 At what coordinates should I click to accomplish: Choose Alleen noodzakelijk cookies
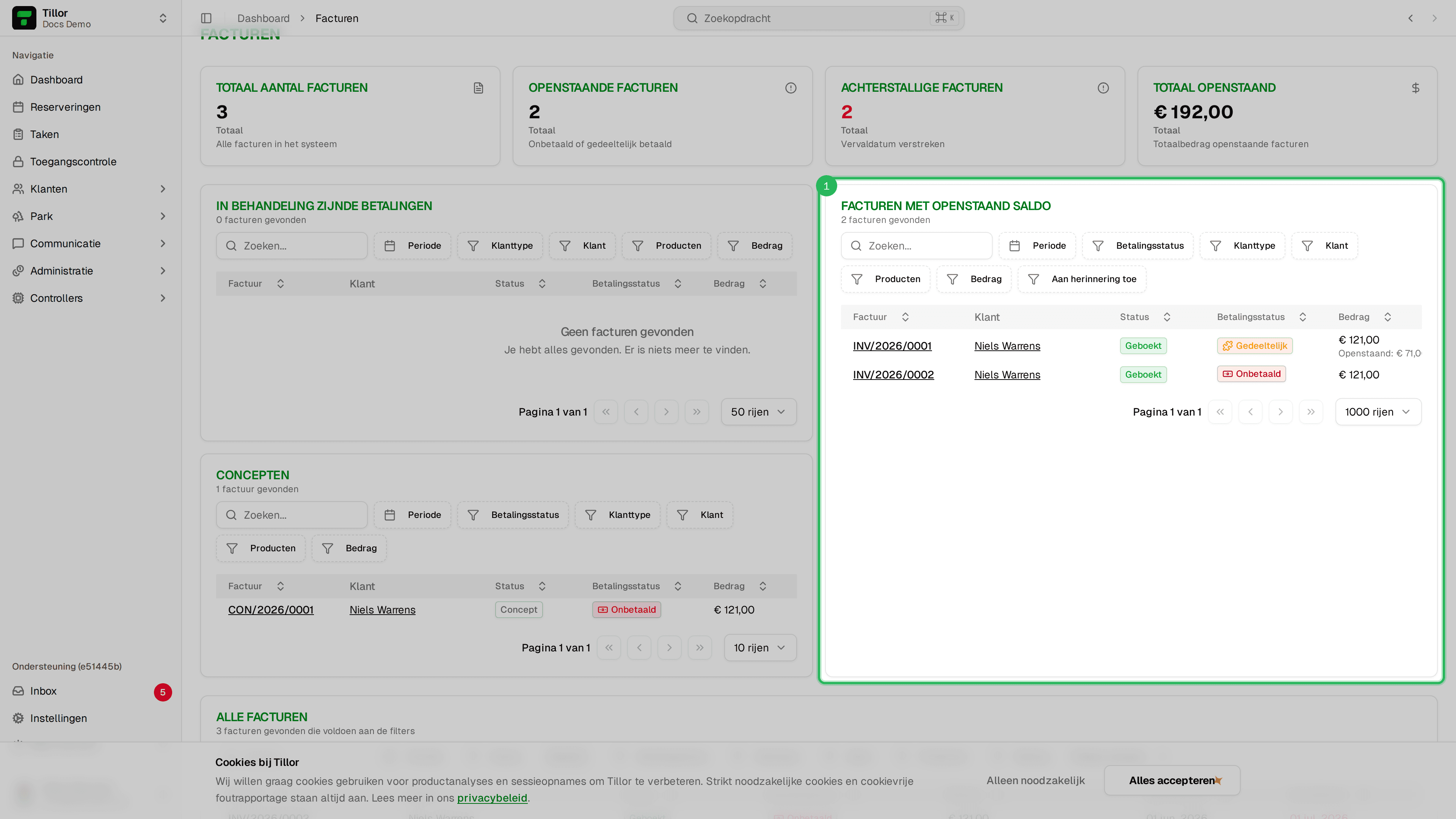pos(1036,781)
